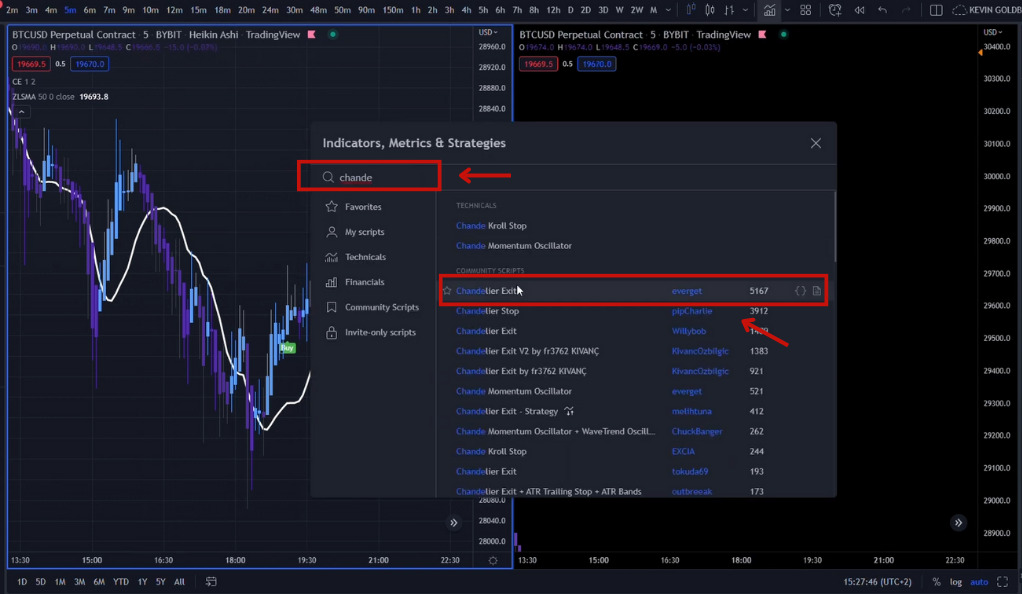Image resolution: width=1022 pixels, height=594 pixels.
Task: Undo the last chart action
Action: point(883,10)
